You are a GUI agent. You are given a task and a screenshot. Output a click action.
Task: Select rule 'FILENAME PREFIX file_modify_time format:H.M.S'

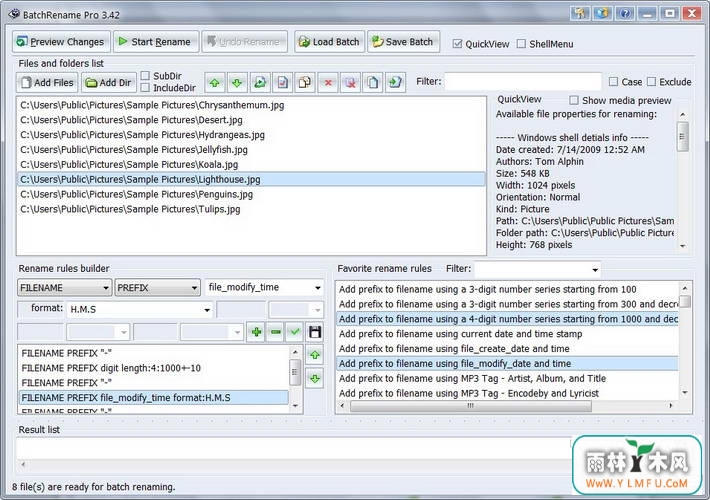coord(154,398)
